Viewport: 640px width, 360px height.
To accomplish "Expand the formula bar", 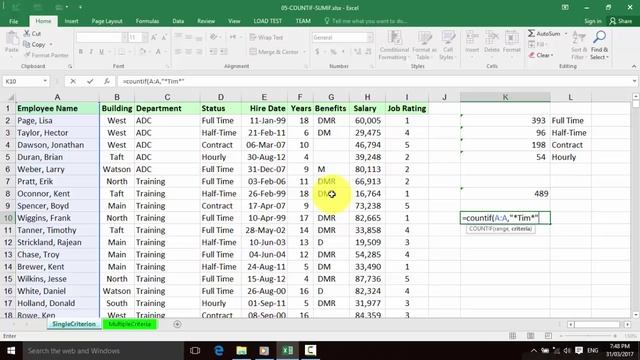I will click(634, 81).
